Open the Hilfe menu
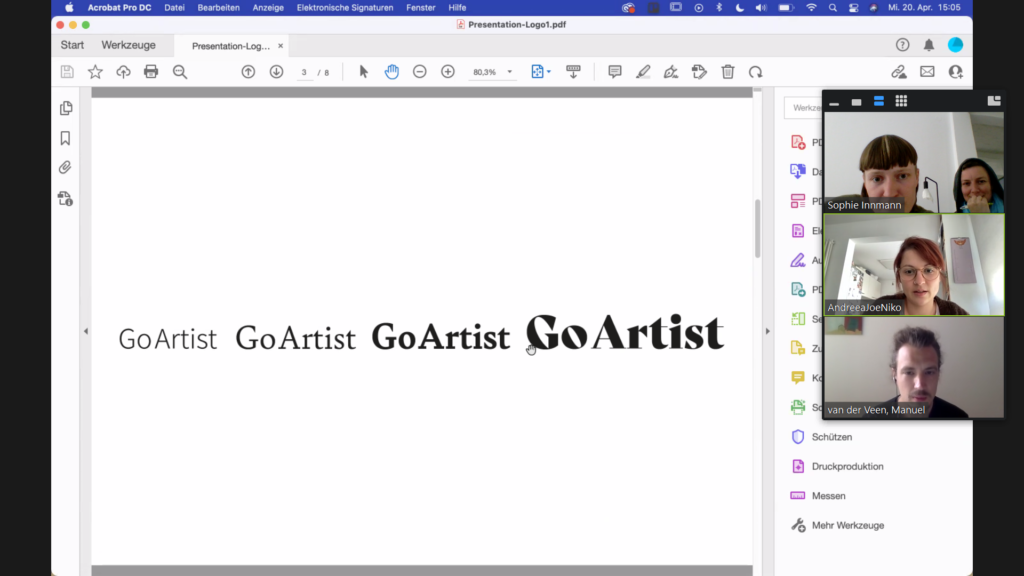The width and height of the screenshot is (1024, 576). (457, 8)
